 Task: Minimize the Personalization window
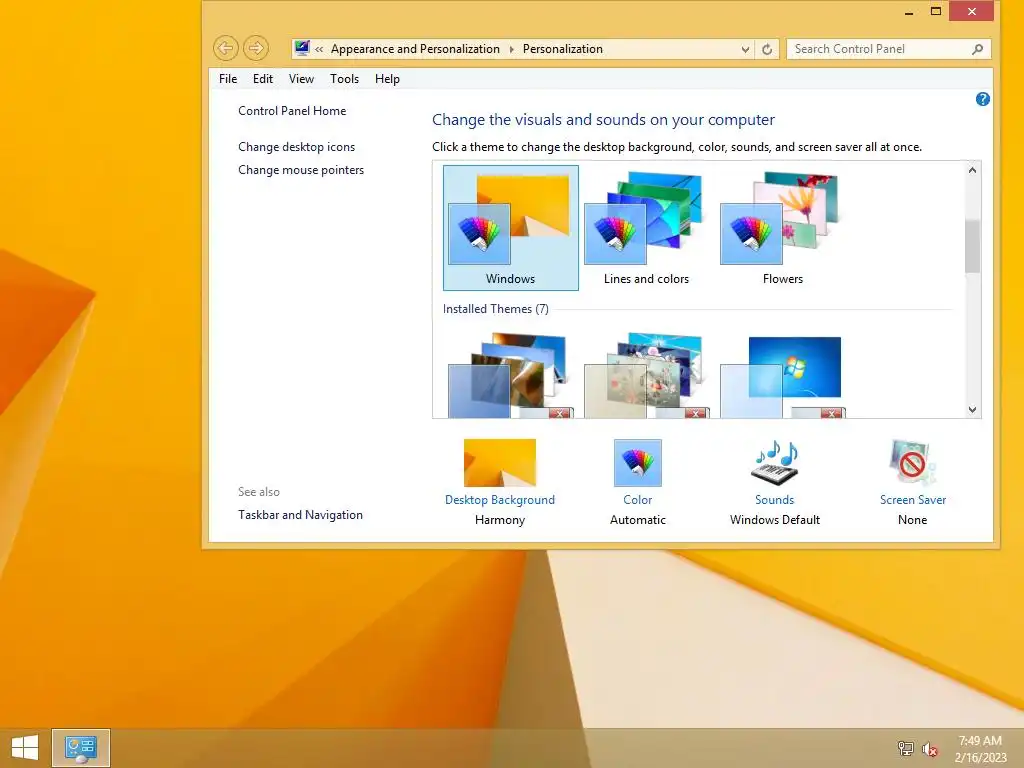point(909,12)
